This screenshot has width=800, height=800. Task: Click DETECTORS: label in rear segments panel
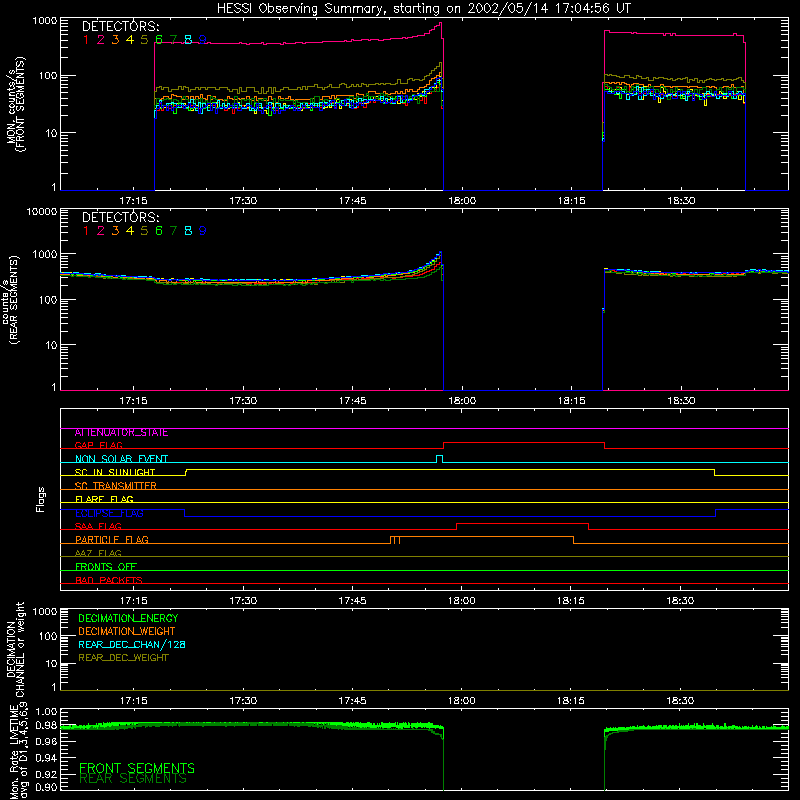[x=121, y=217]
